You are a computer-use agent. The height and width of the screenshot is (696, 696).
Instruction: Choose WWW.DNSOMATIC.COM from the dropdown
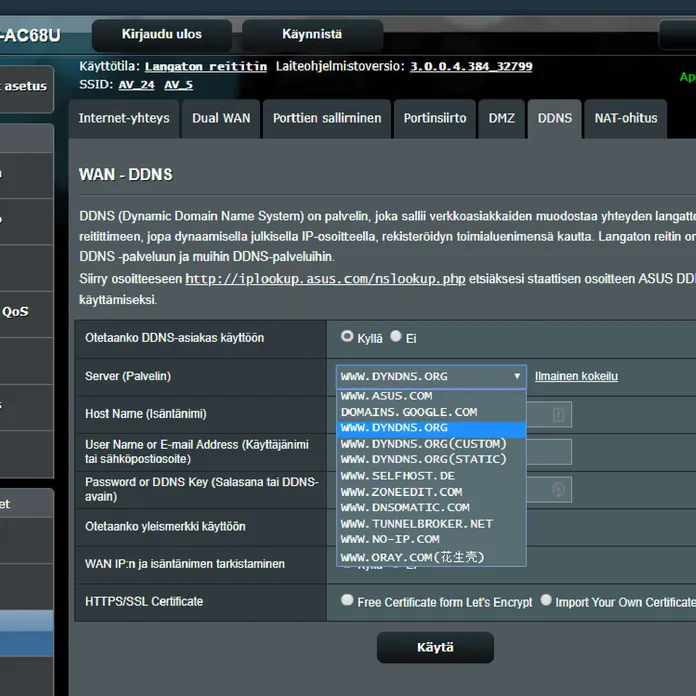pyautogui.click(x=405, y=507)
